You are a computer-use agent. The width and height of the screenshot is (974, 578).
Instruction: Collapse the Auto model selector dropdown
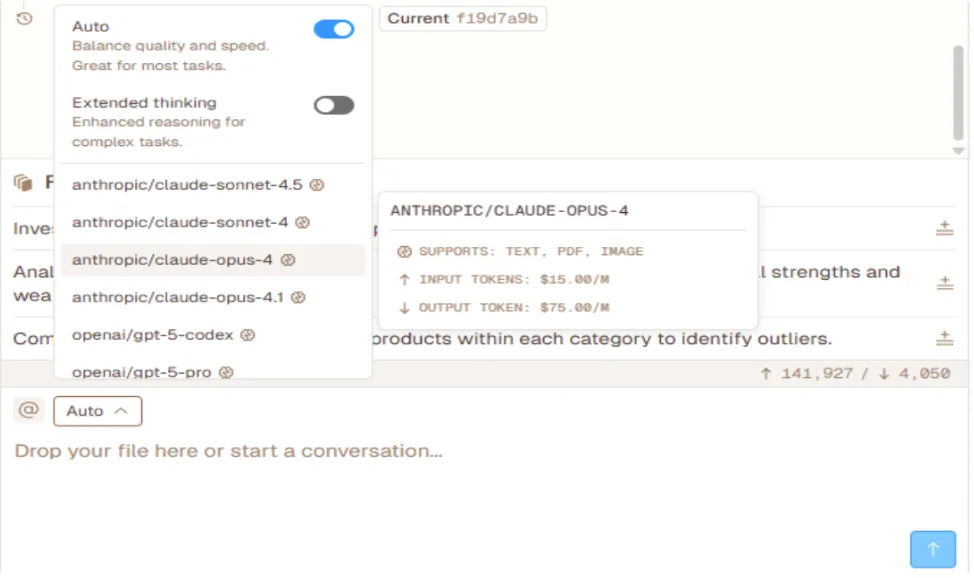(97, 411)
